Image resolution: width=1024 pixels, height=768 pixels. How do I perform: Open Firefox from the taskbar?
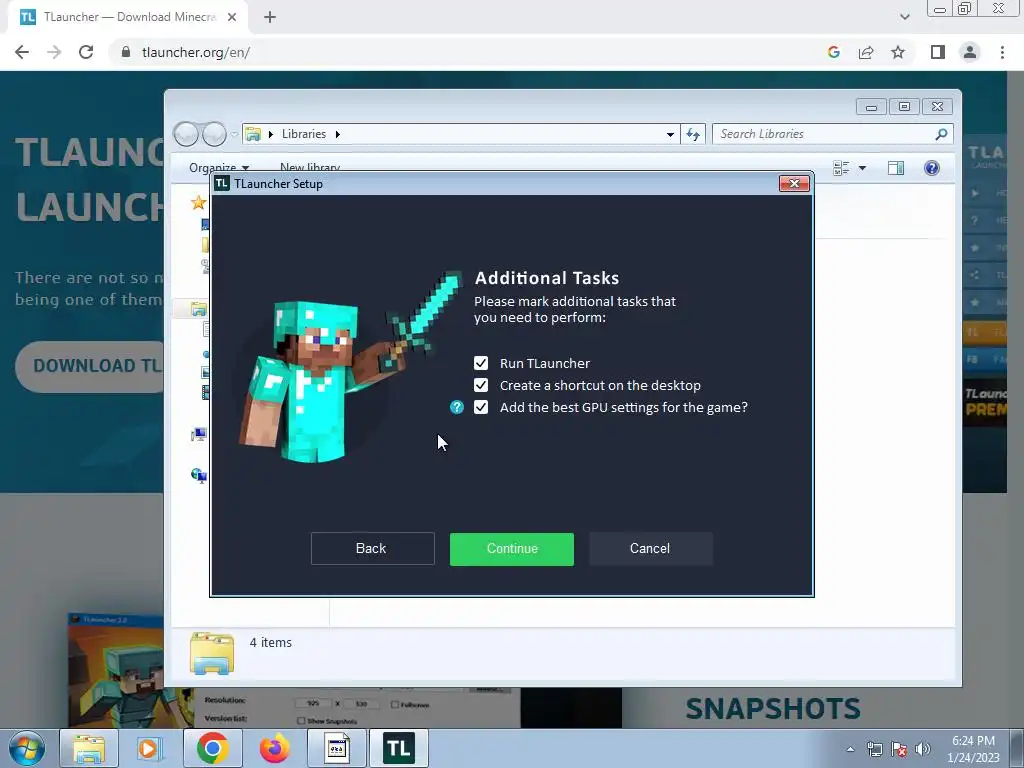274,748
